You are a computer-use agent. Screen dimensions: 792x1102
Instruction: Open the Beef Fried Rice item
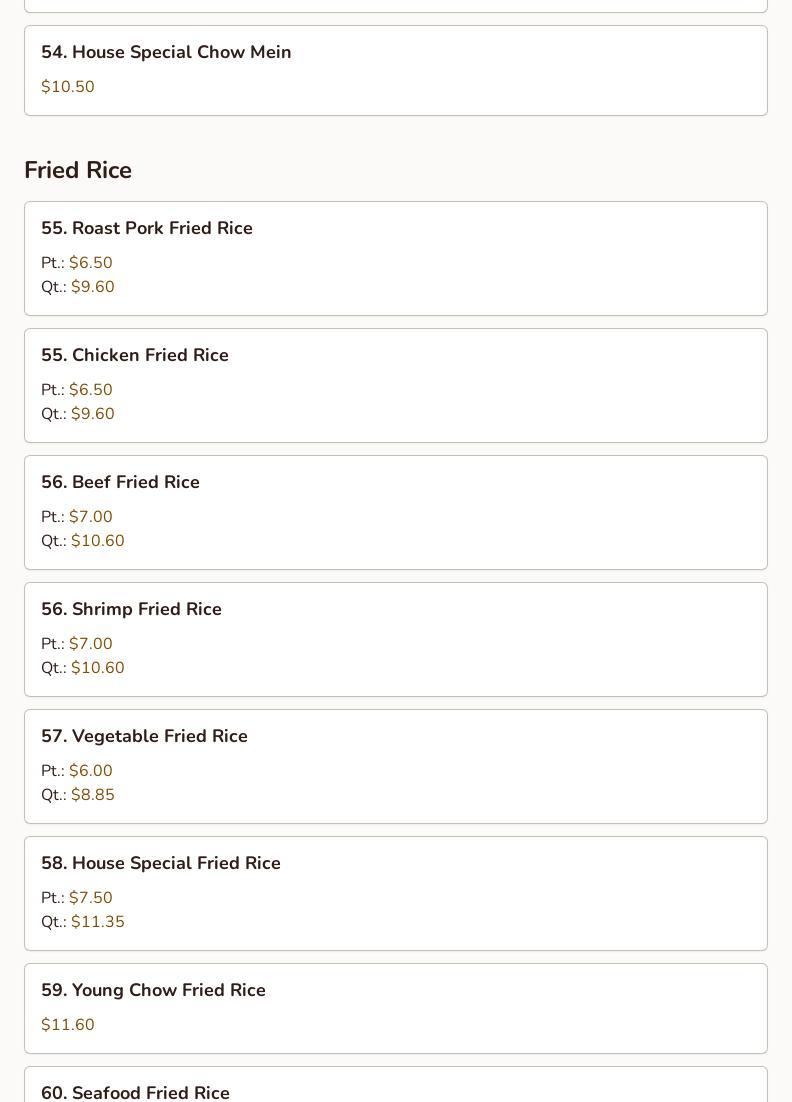[395, 512]
